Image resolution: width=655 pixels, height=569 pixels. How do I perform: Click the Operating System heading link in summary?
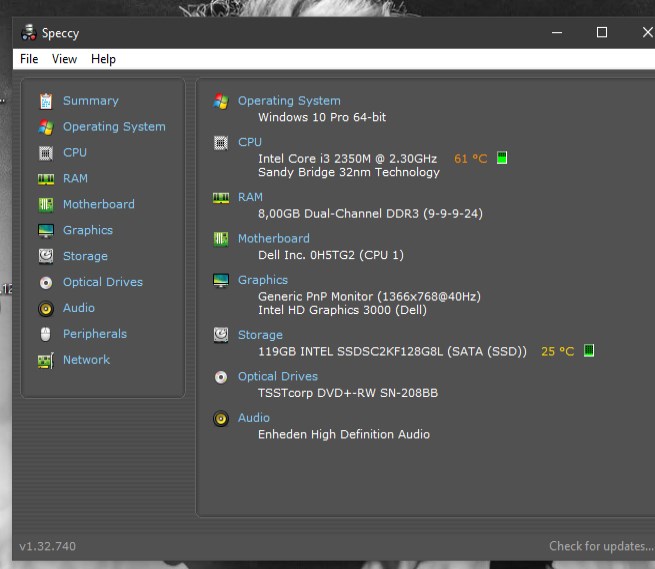click(289, 101)
